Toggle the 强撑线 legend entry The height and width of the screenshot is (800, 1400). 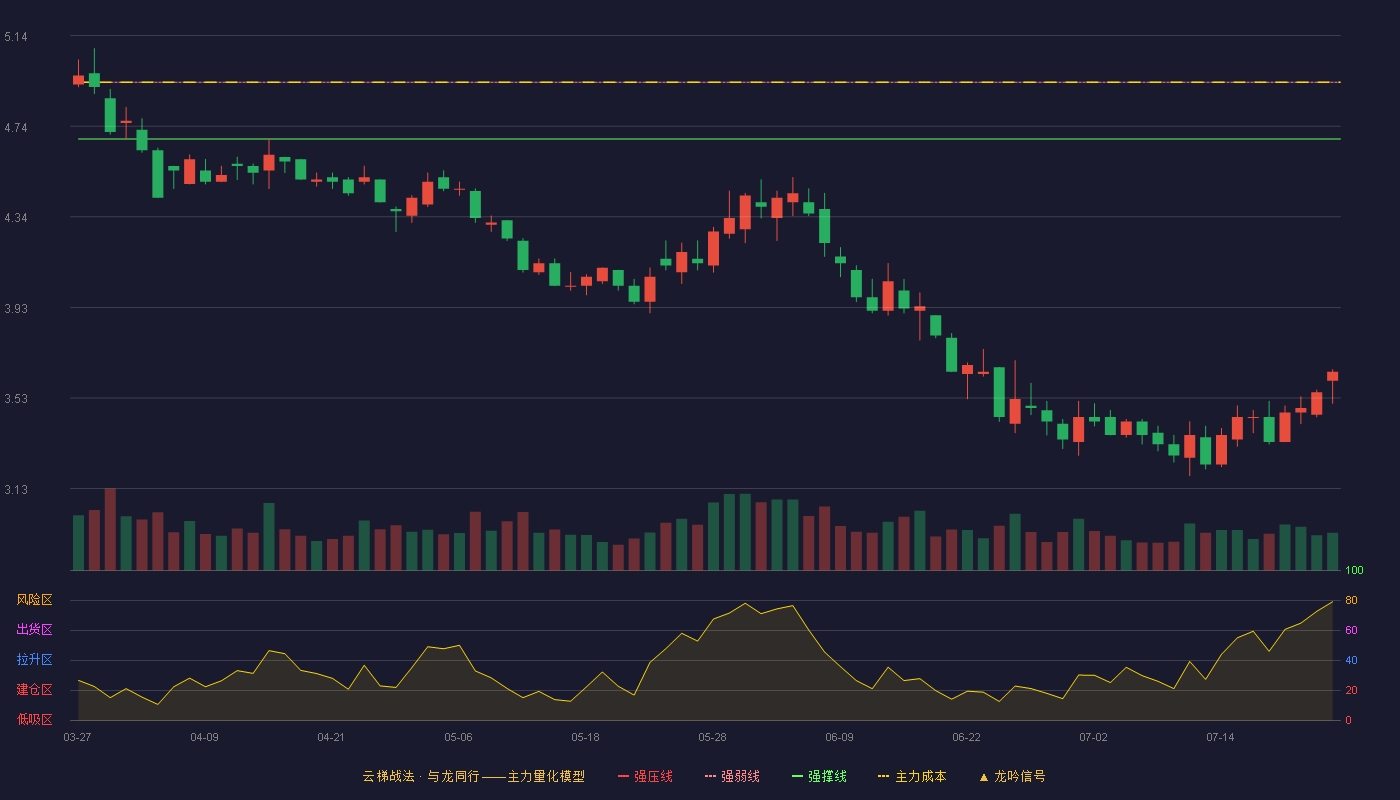(819, 776)
